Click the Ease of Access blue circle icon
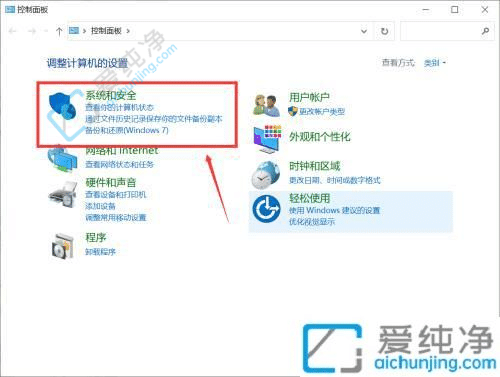The image size is (500, 377). (x=266, y=209)
